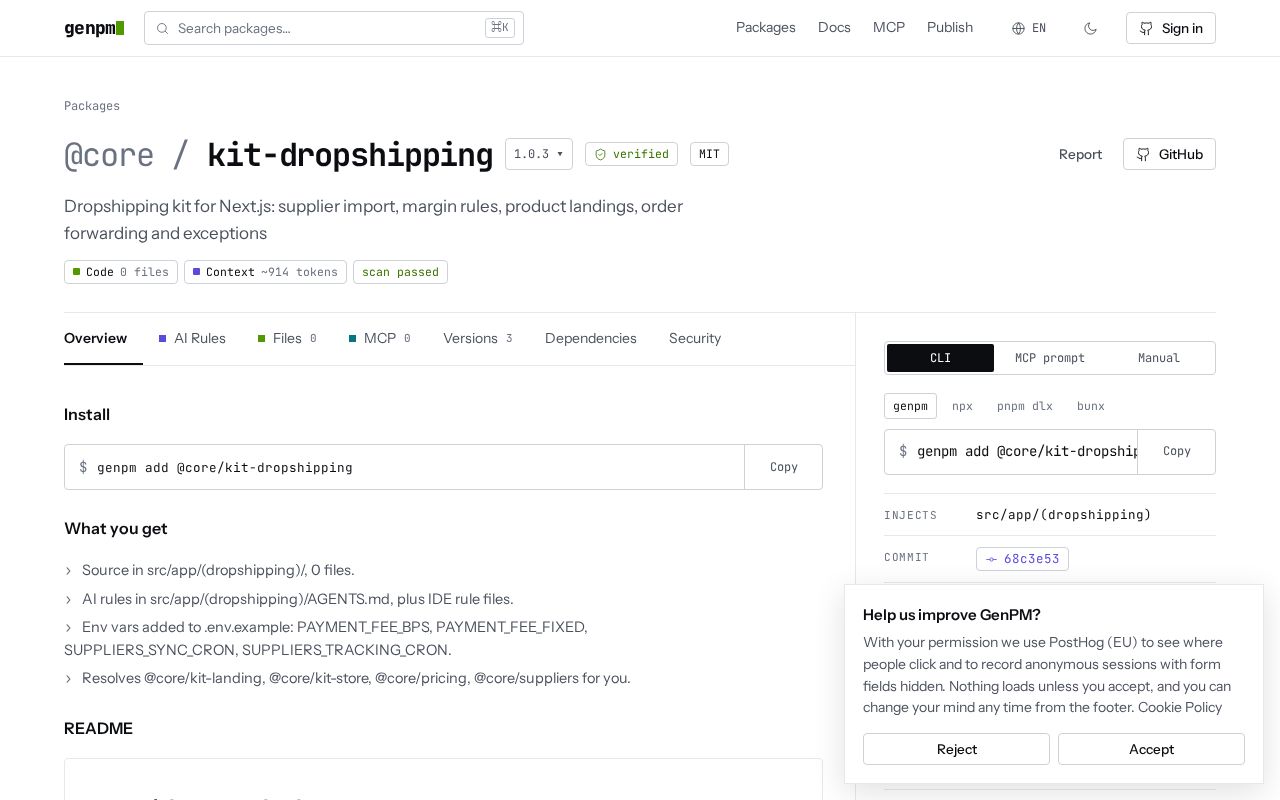Reject analytics in the cookie banner
Image resolution: width=1280 pixels, height=800 pixels.
[x=956, y=749]
